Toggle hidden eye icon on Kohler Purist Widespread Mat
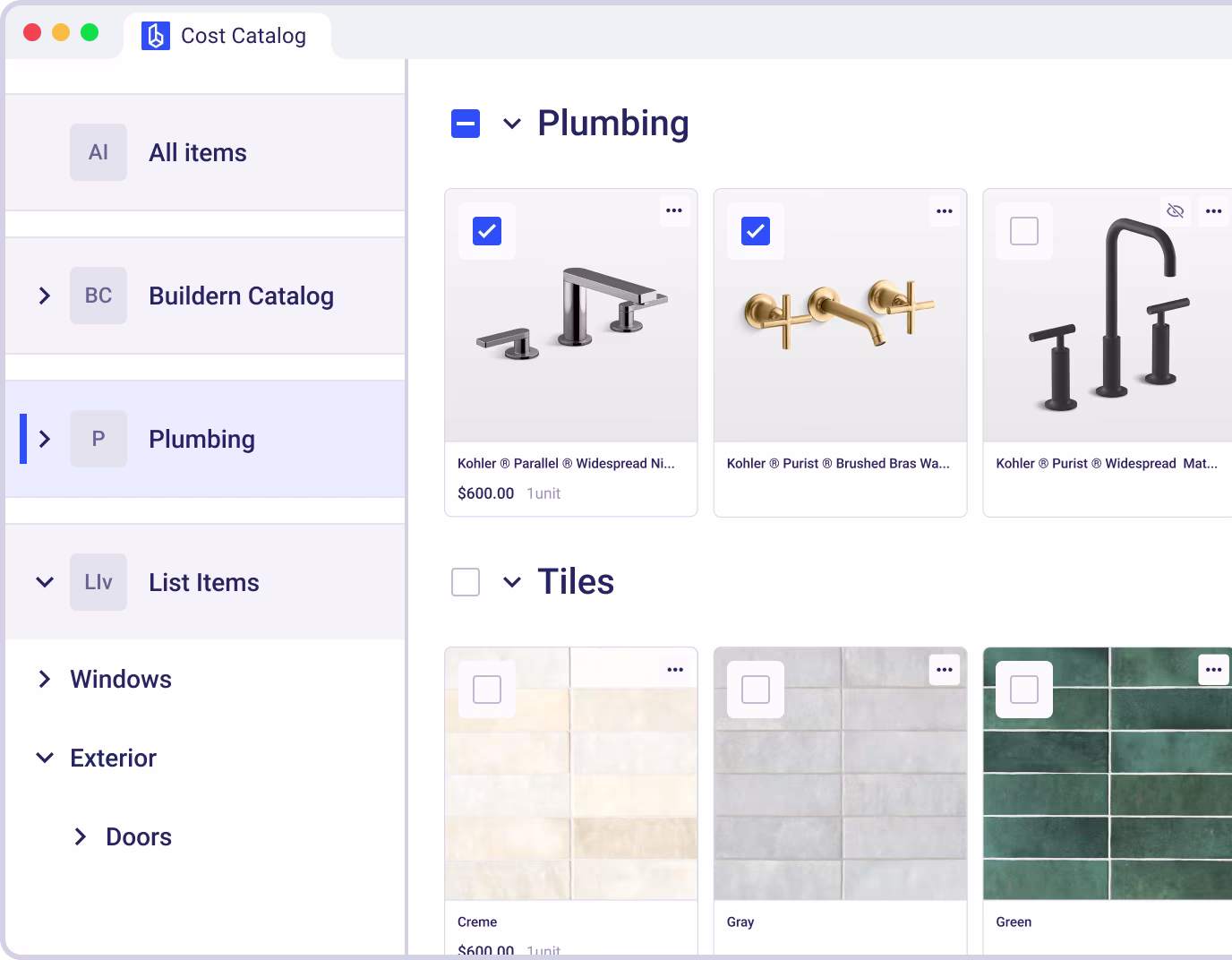 [1176, 211]
